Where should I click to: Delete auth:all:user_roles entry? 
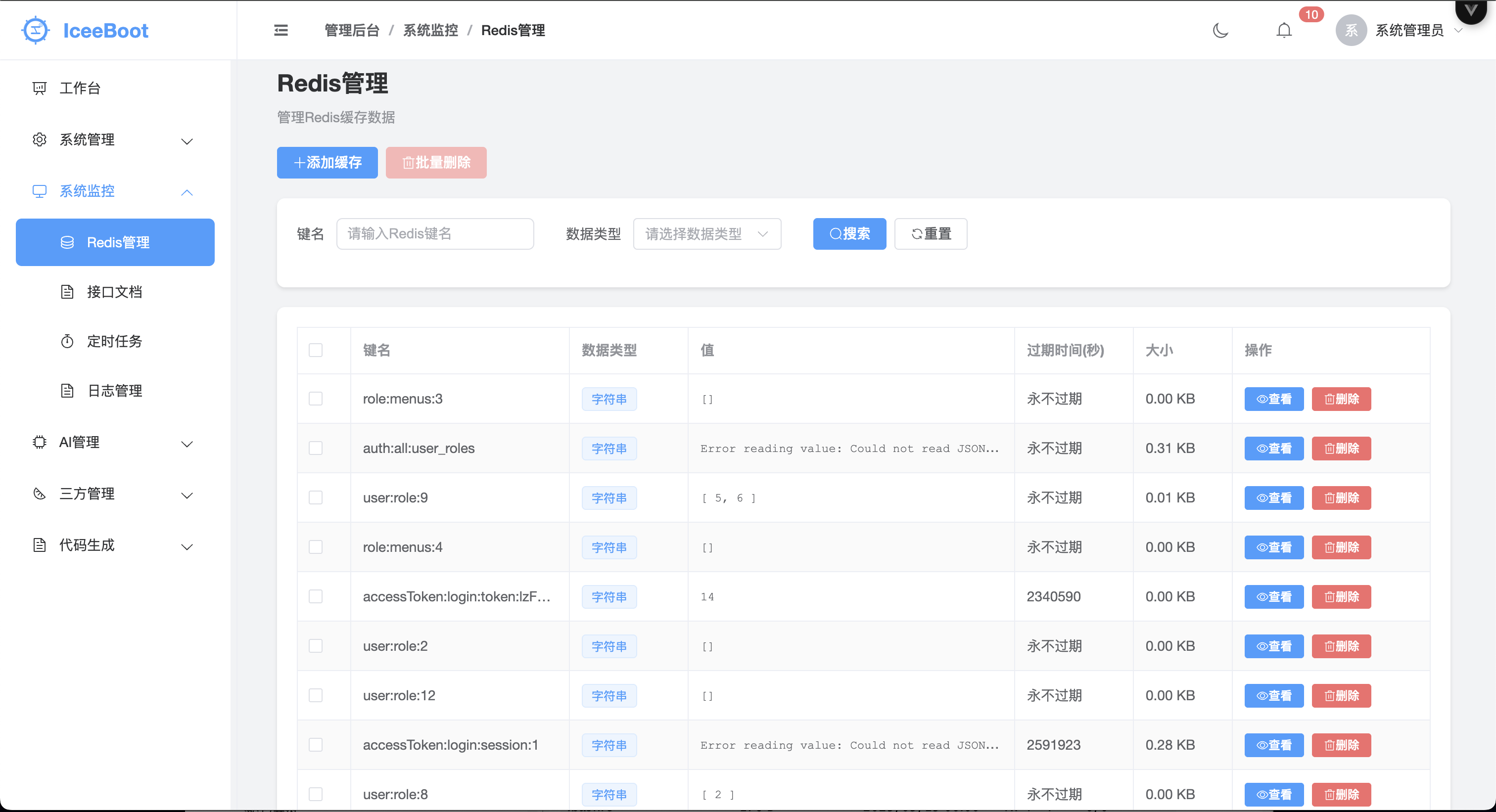(x=1342, y=448)
